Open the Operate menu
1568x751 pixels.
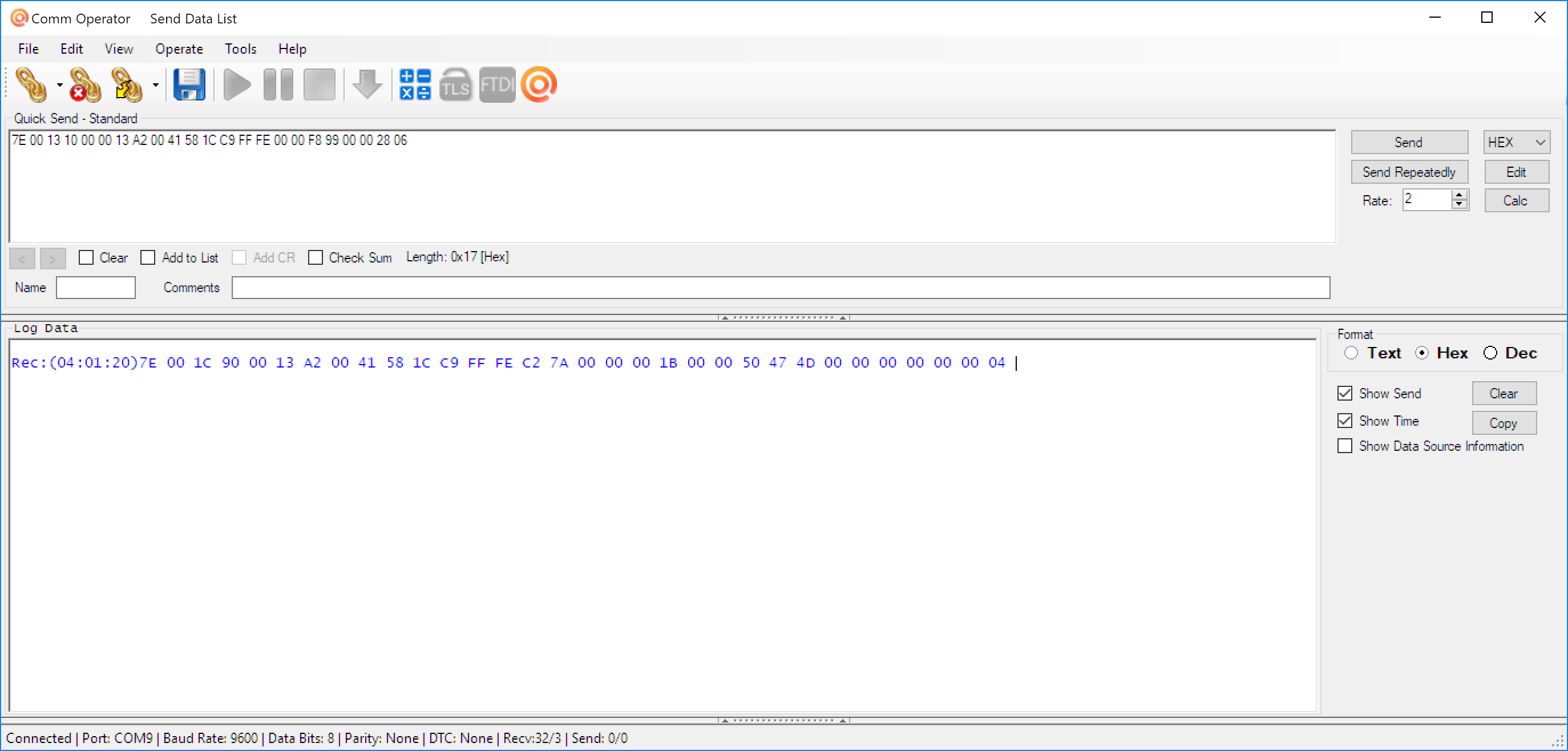[x=179, y=49]
